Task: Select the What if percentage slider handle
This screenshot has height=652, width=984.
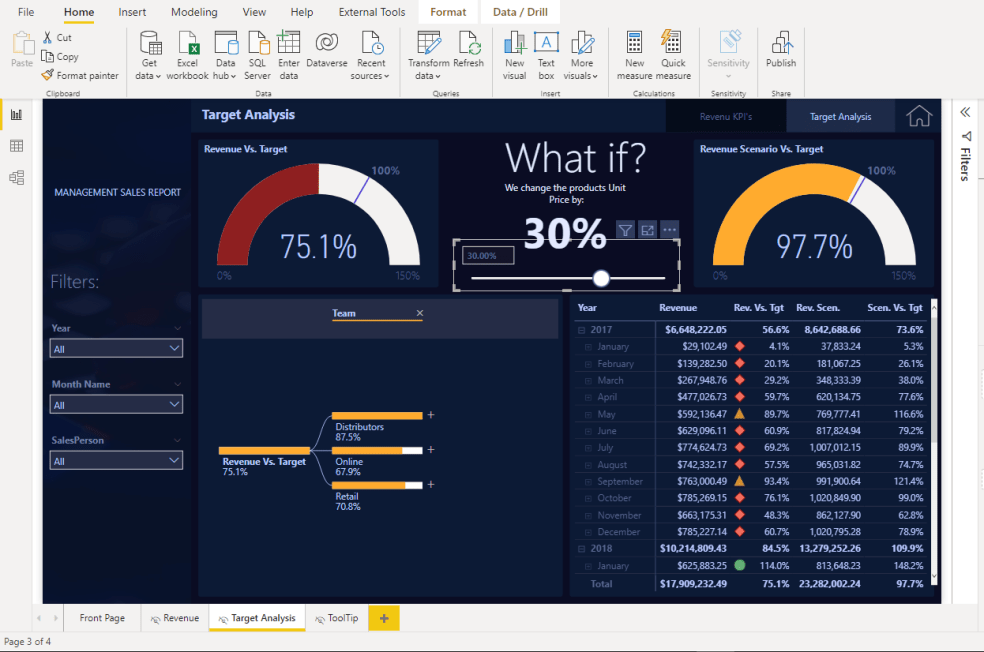Action: (x=601, y=277)
